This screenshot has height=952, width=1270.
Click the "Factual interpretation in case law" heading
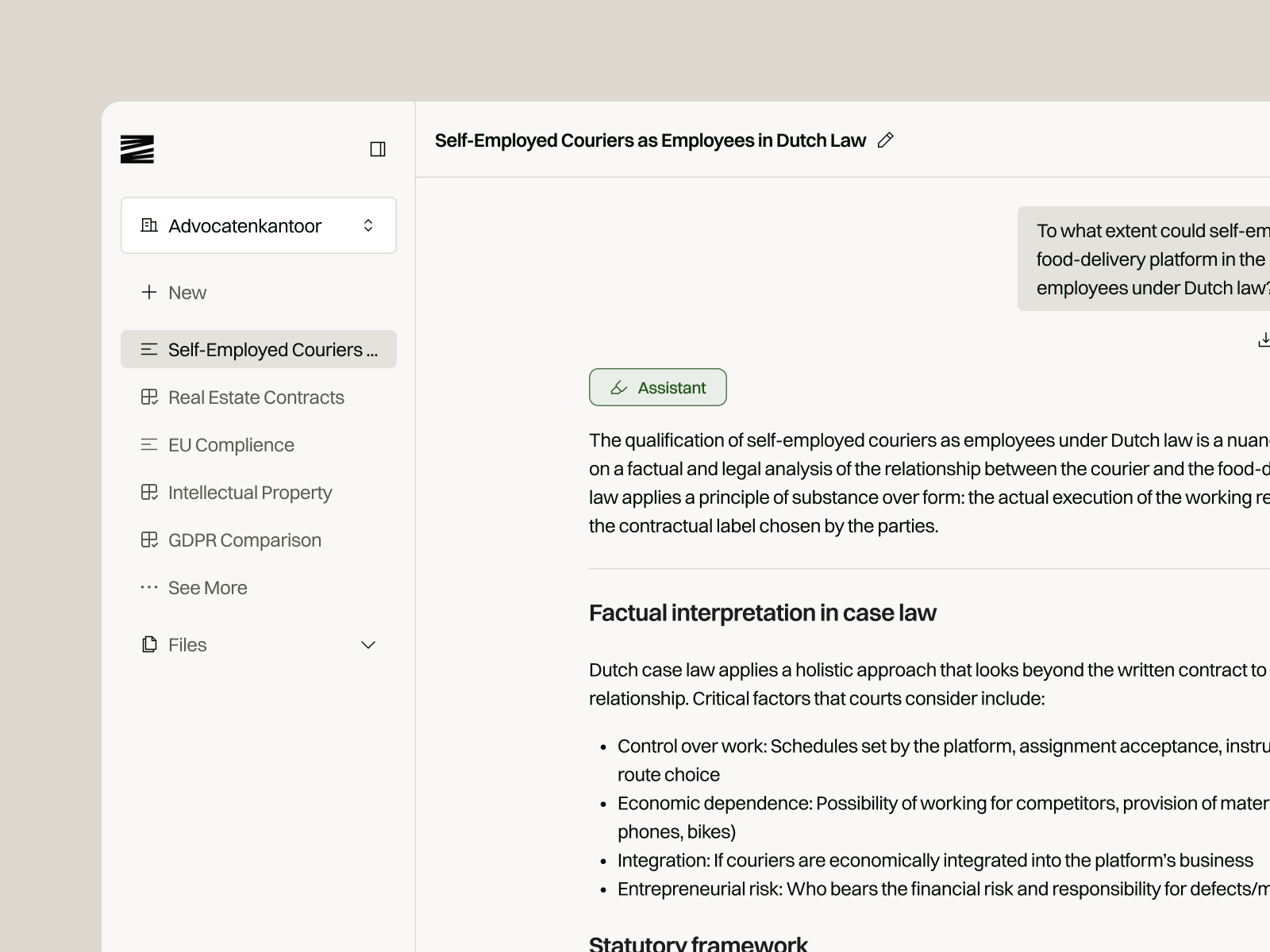point(763,612)
